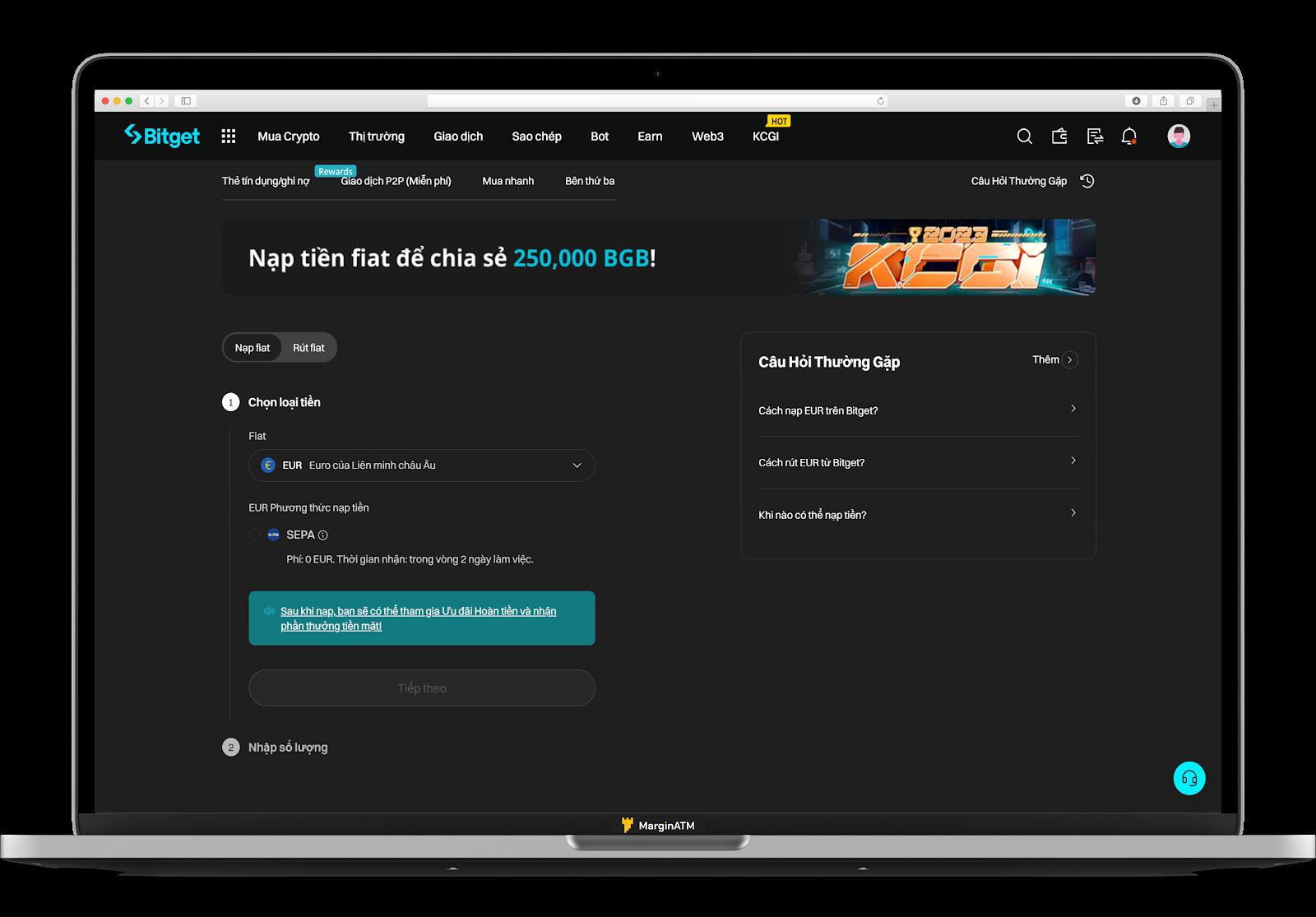Open the customer support headset button
The image size is (1316, 917).
tap(1189, 778)
